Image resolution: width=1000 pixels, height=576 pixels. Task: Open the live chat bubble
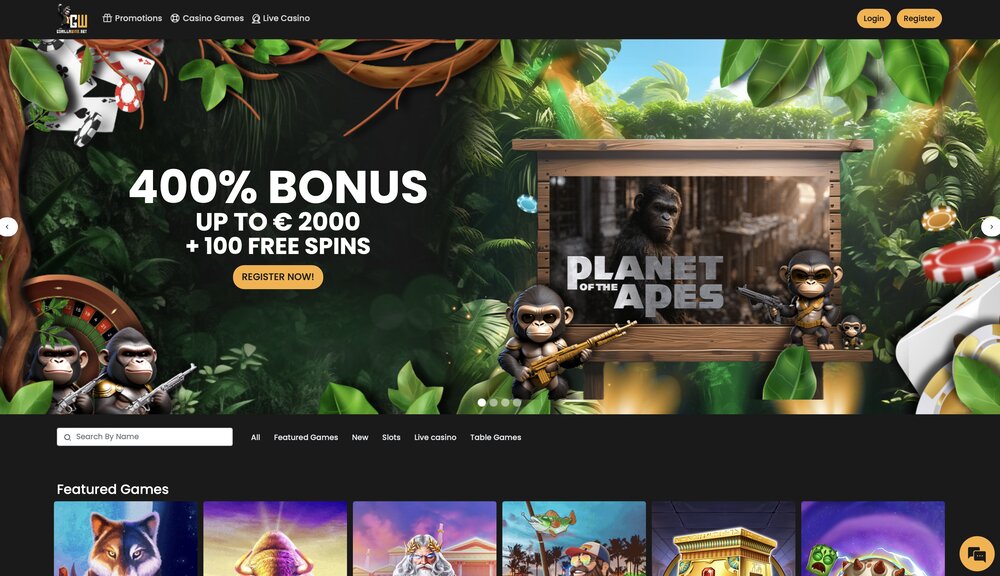[976, 554]
